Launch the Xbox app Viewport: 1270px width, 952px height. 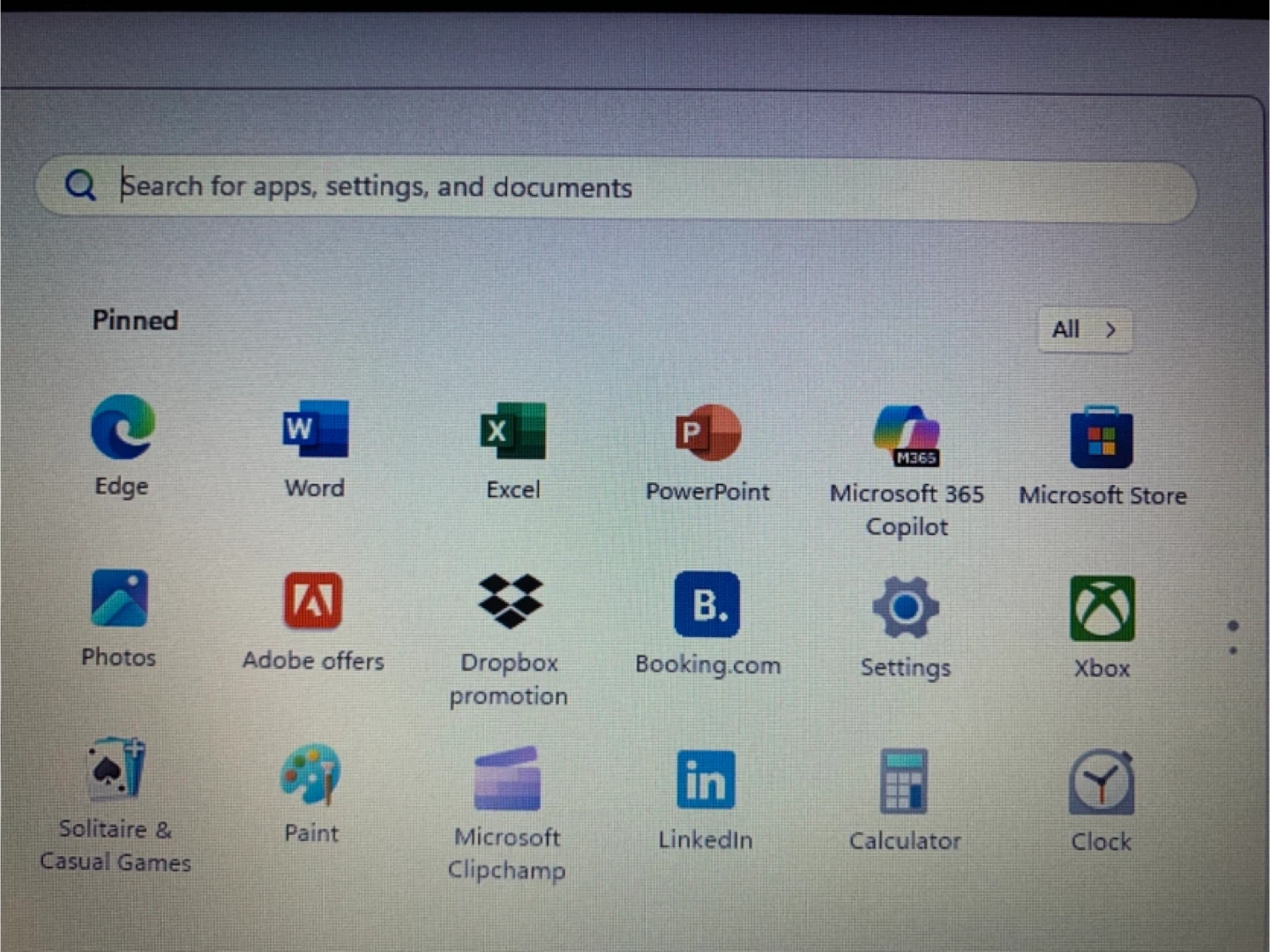point(1102,609)
